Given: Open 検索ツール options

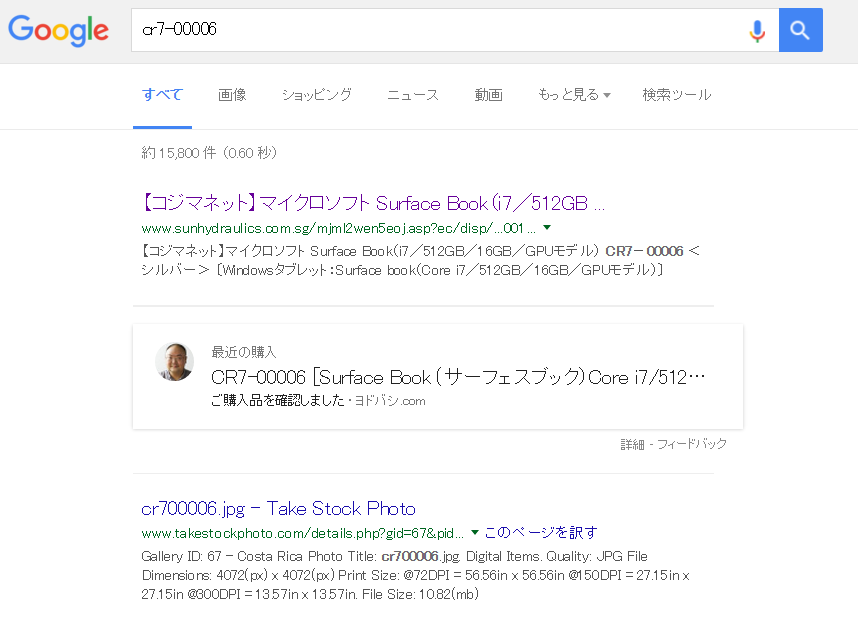Looking at the screenshot, I should coord(677,95).
